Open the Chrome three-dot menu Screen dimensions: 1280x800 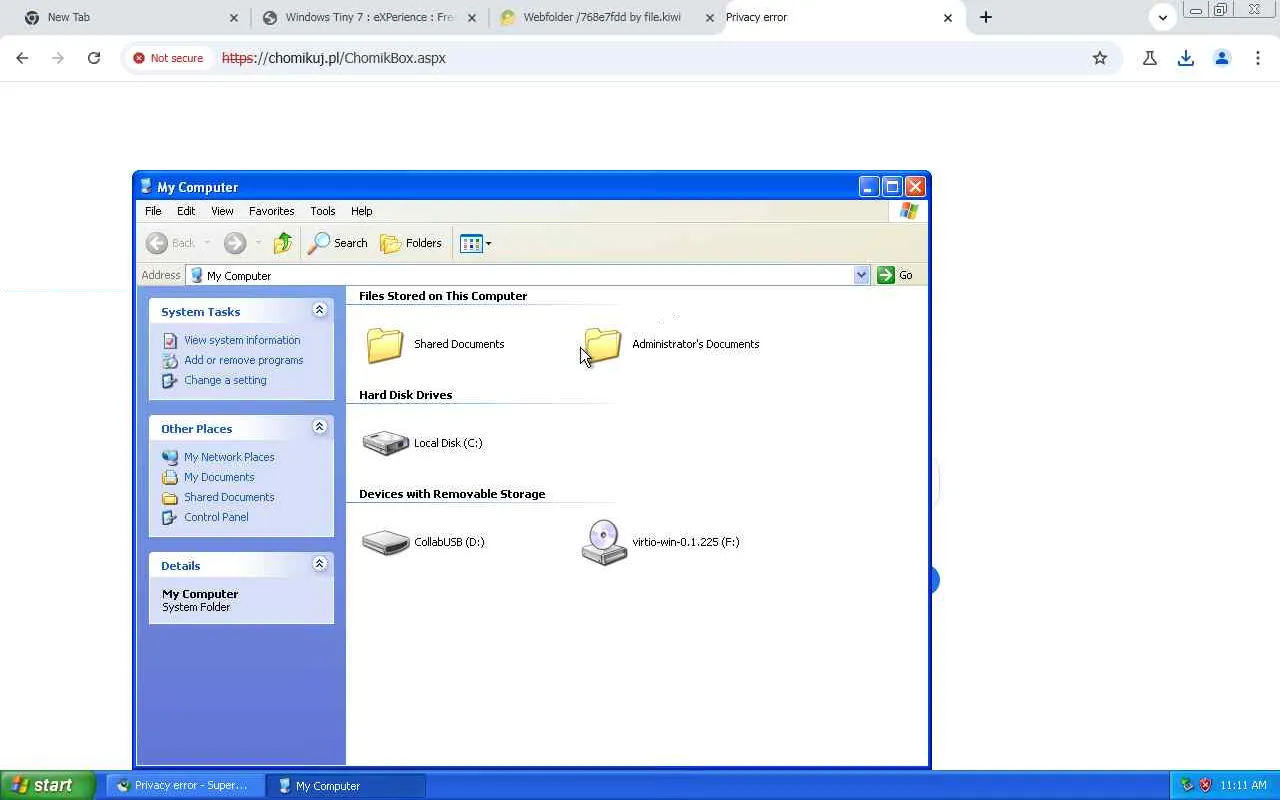1258,58
